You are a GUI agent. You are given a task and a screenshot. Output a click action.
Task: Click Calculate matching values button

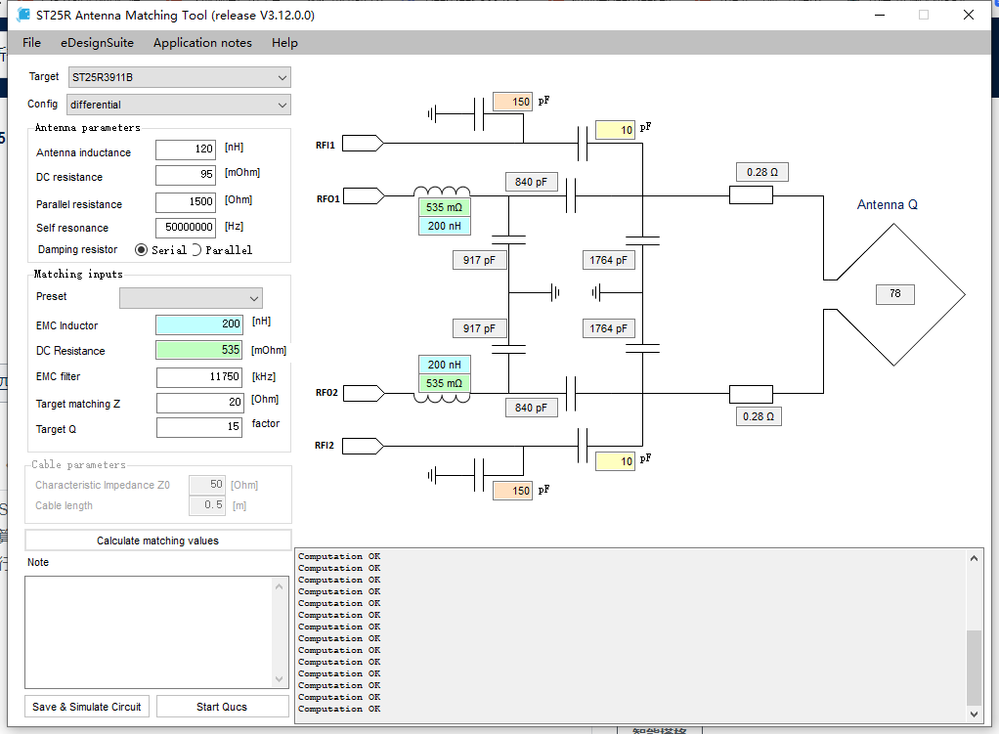157,540
